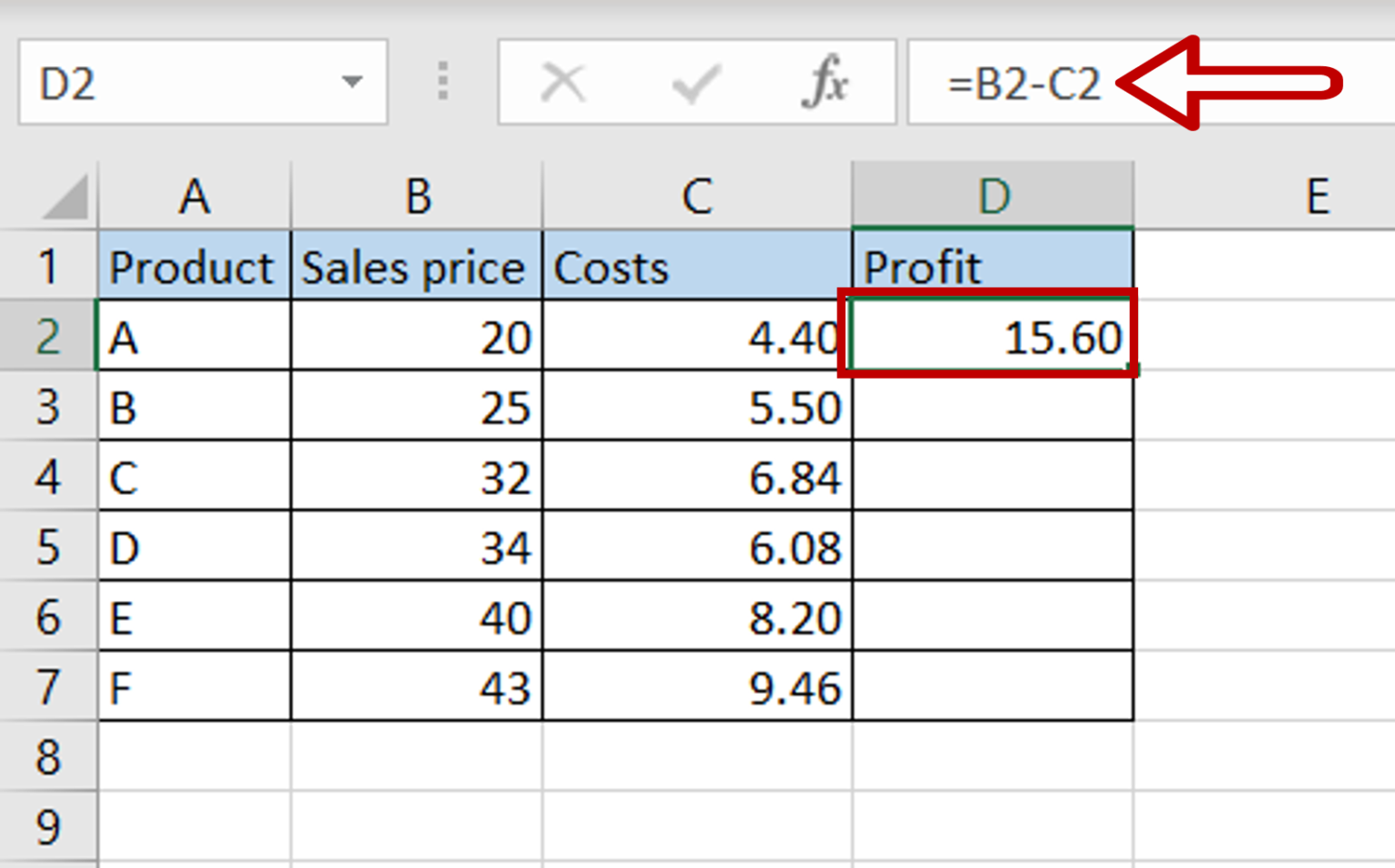Select cell containing product A

tap(194, 335)
